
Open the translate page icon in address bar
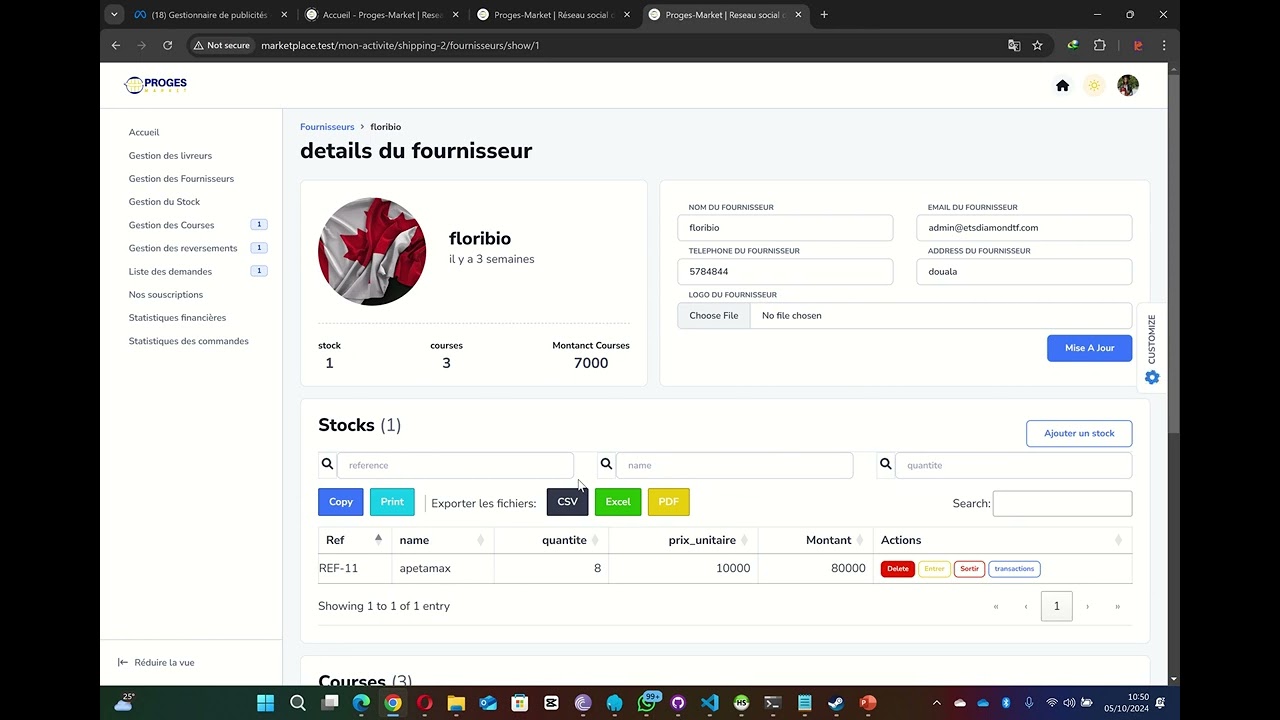click(1014, 45)
